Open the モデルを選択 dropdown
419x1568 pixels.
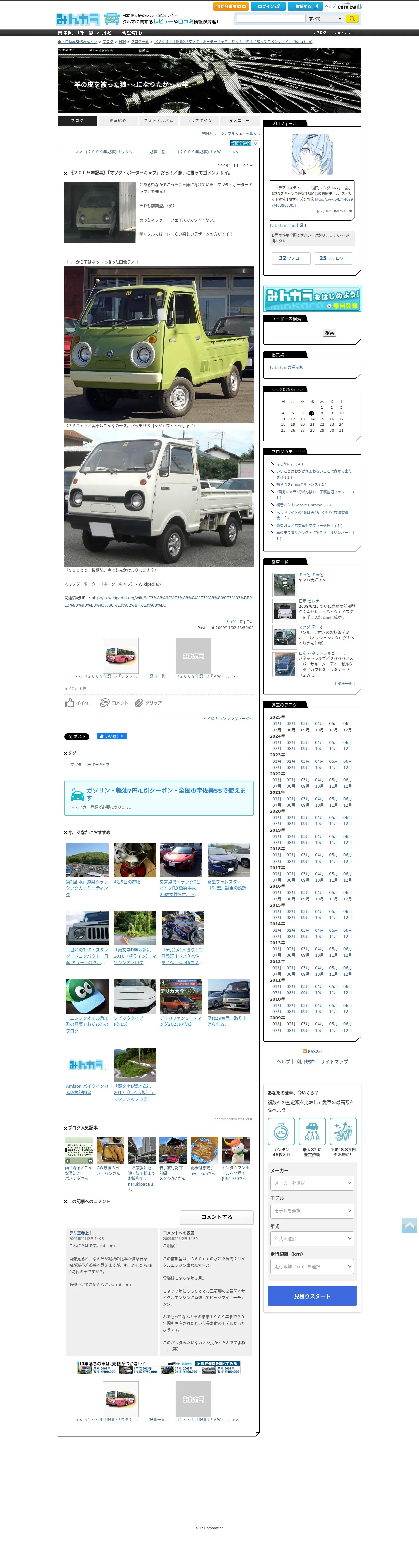point(312,1211)
